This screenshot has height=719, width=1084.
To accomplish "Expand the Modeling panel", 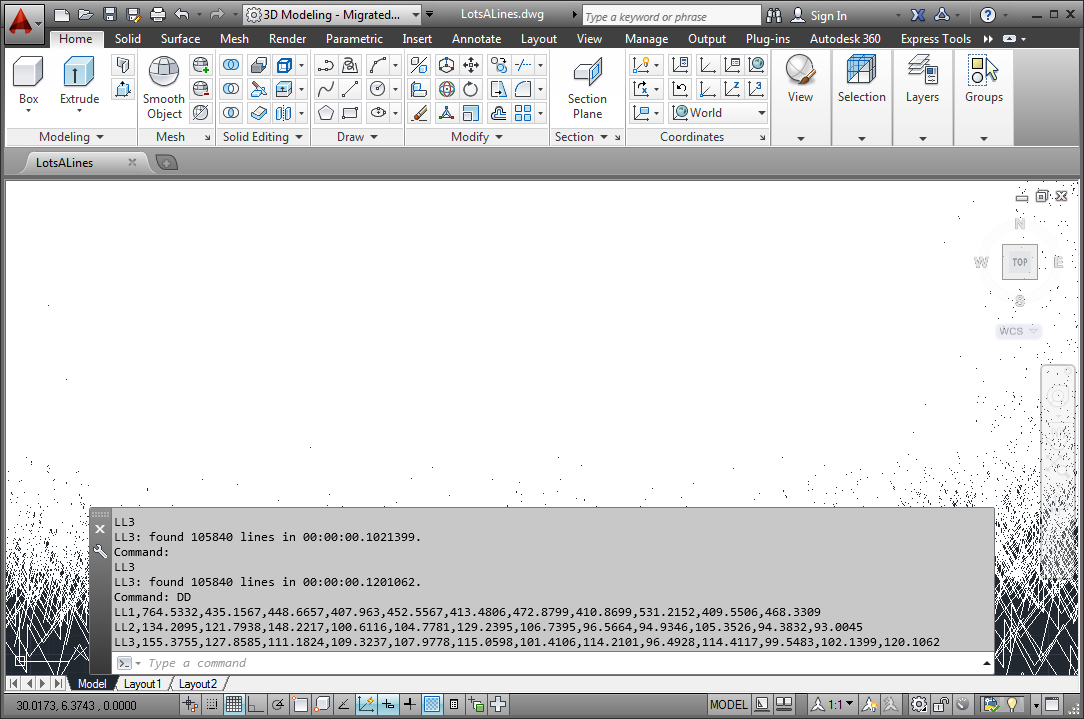I will (70, 137).
